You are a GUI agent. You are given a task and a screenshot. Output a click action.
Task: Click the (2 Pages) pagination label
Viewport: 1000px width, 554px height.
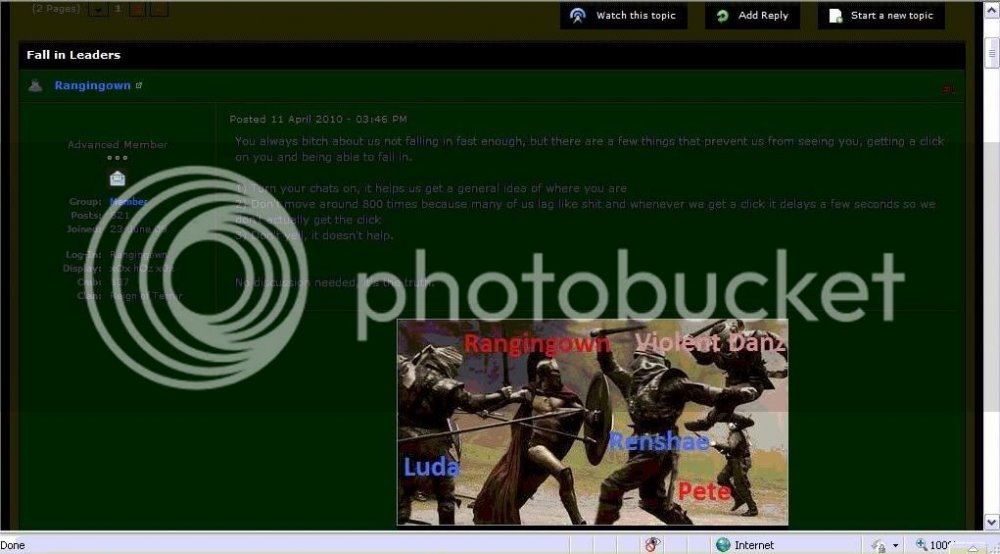point(56,9)
